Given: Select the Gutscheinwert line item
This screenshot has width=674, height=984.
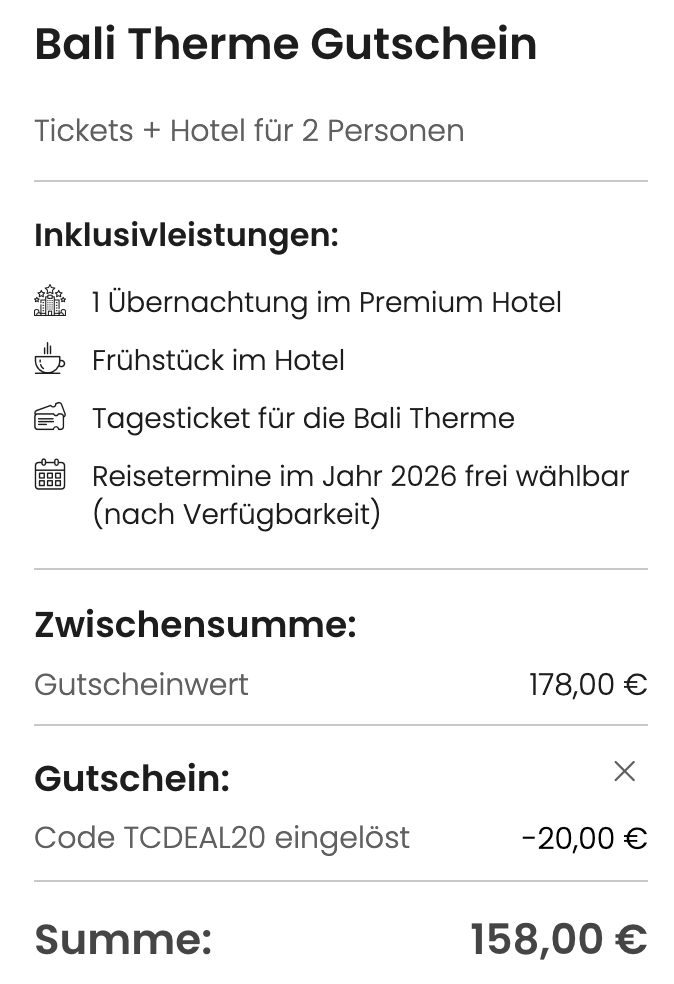Looking at the screenshot, I should (x=141, y=685).
